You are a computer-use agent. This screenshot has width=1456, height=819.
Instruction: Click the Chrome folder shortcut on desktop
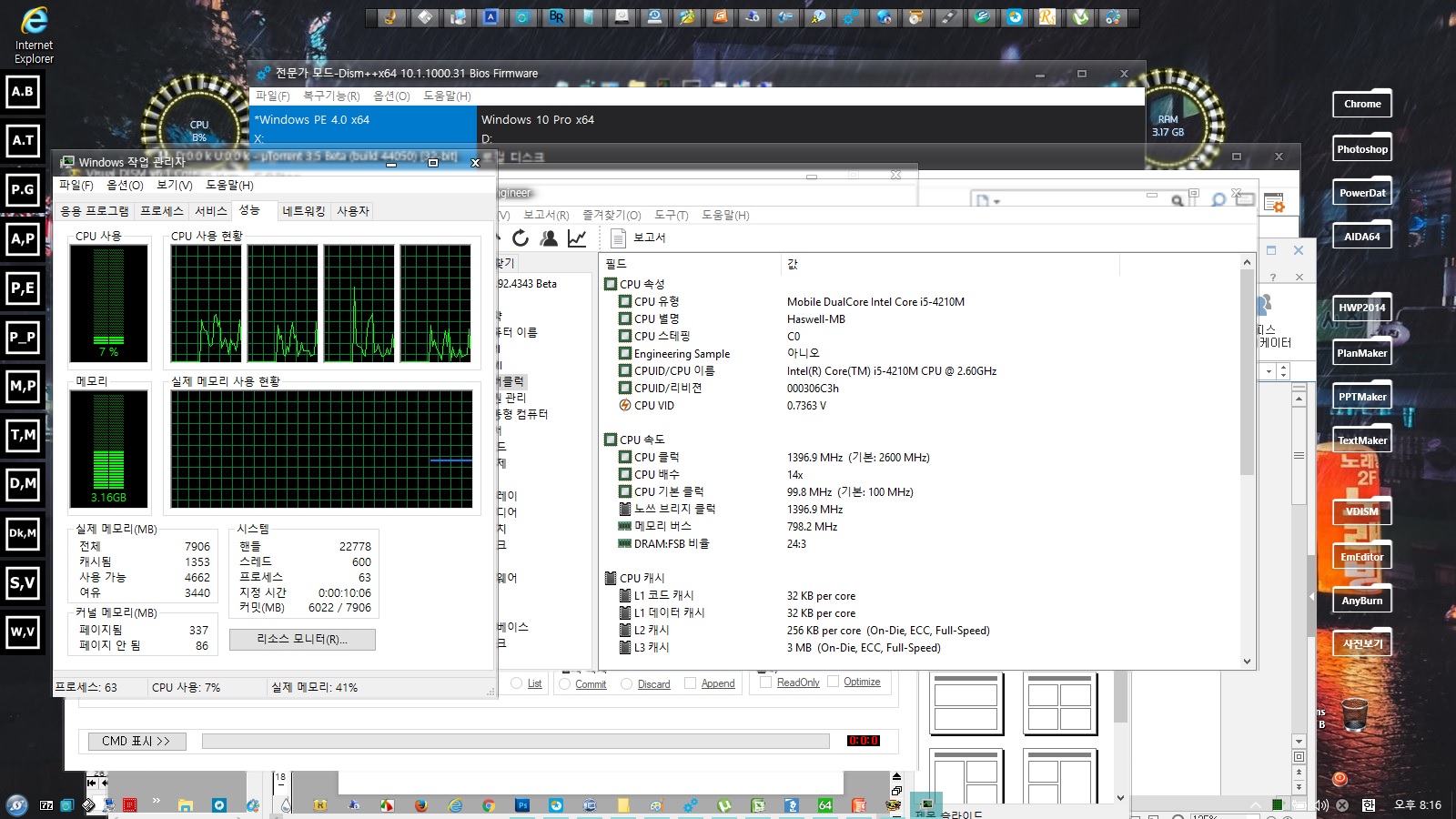1362,104
